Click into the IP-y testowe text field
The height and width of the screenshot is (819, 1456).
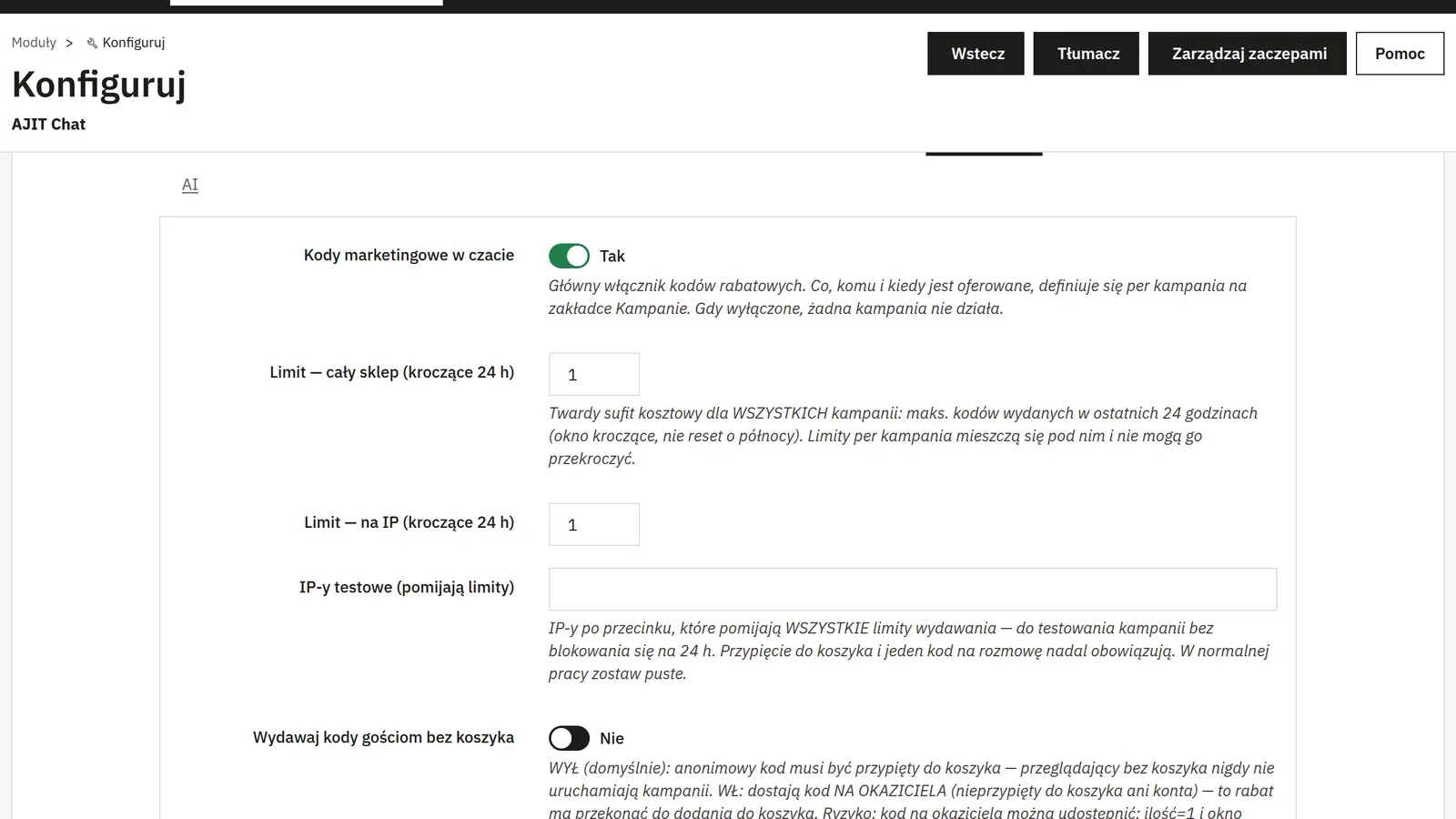coord(913,589)
